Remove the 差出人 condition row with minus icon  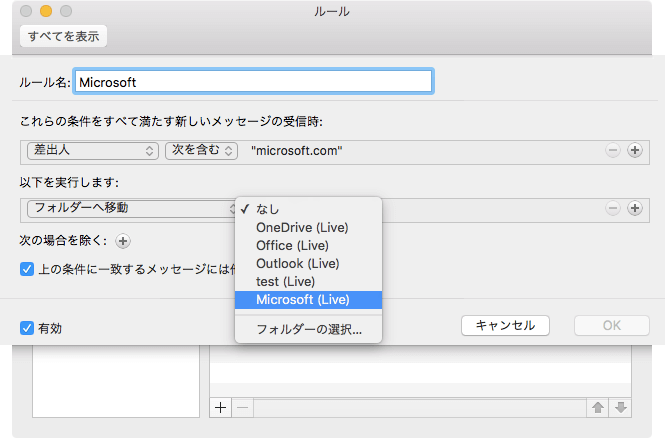click(x=613, y=150)
